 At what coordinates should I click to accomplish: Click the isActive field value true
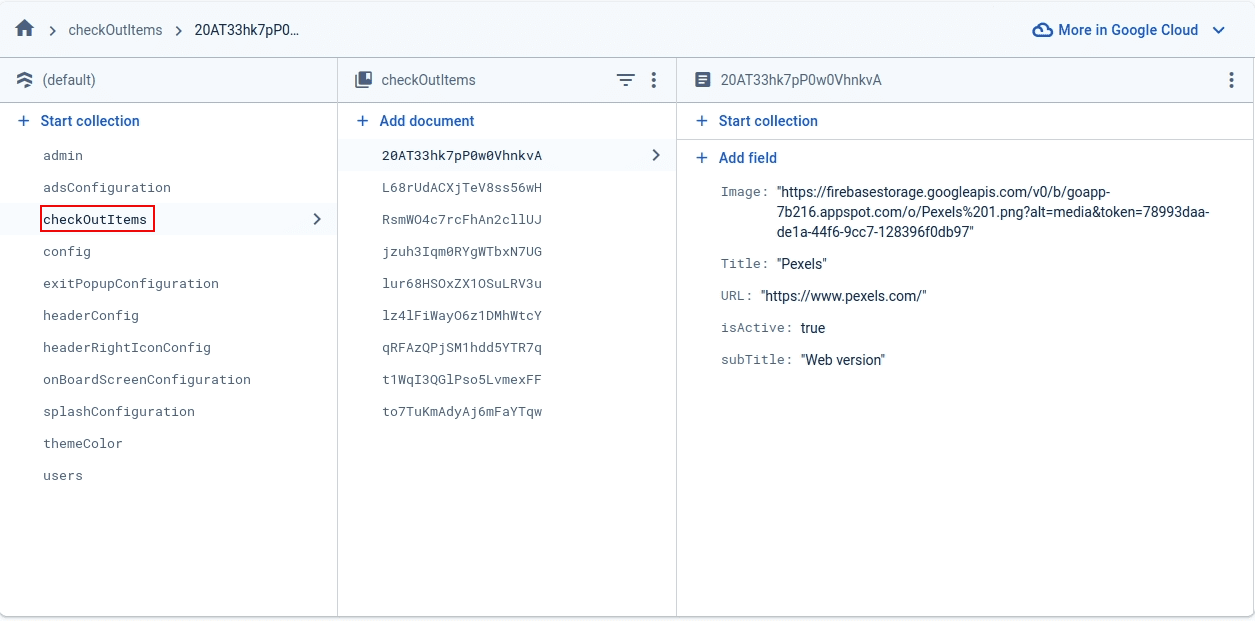[x=812, y=328]
